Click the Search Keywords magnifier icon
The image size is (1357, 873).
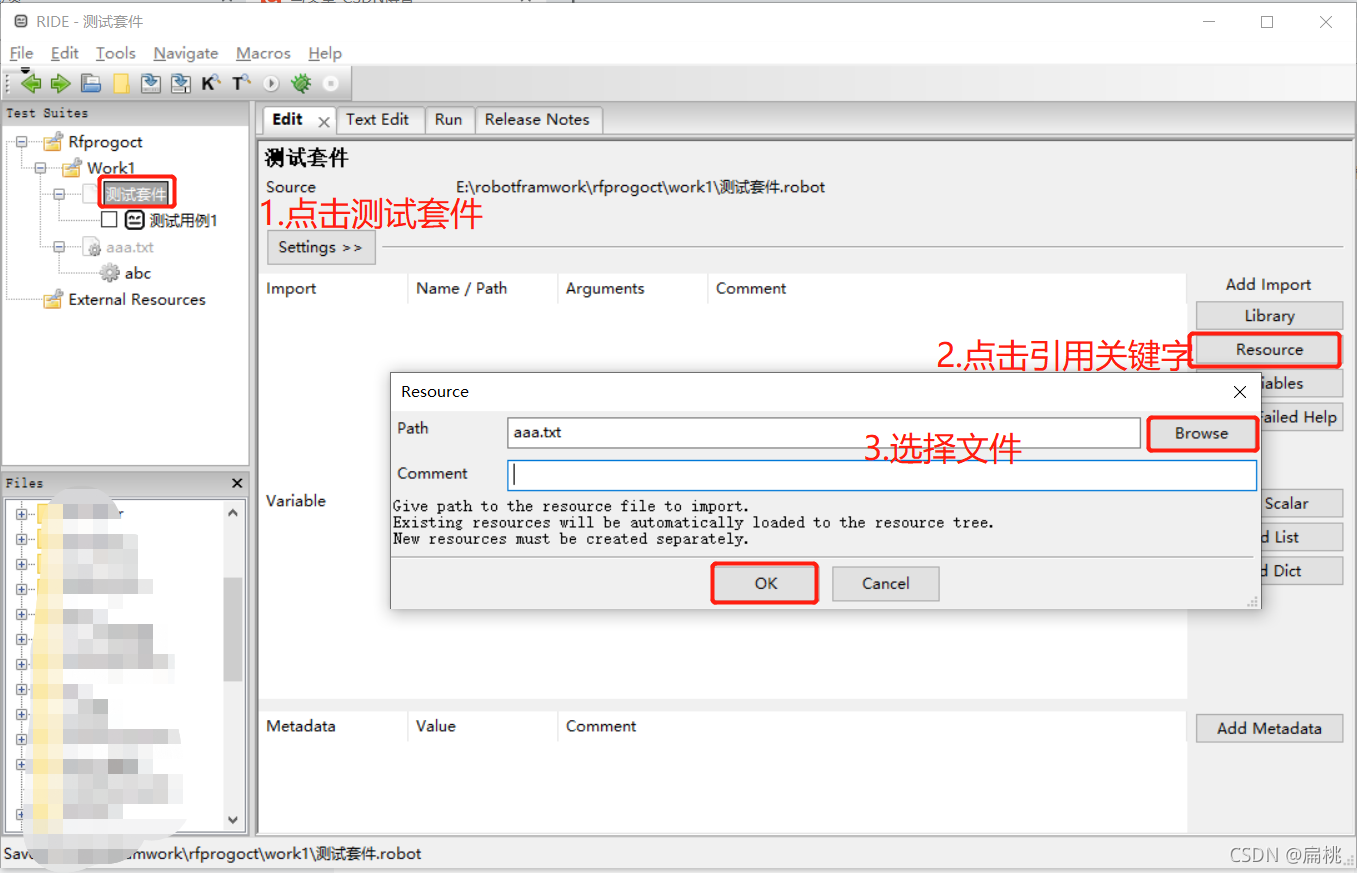(211, 83)
